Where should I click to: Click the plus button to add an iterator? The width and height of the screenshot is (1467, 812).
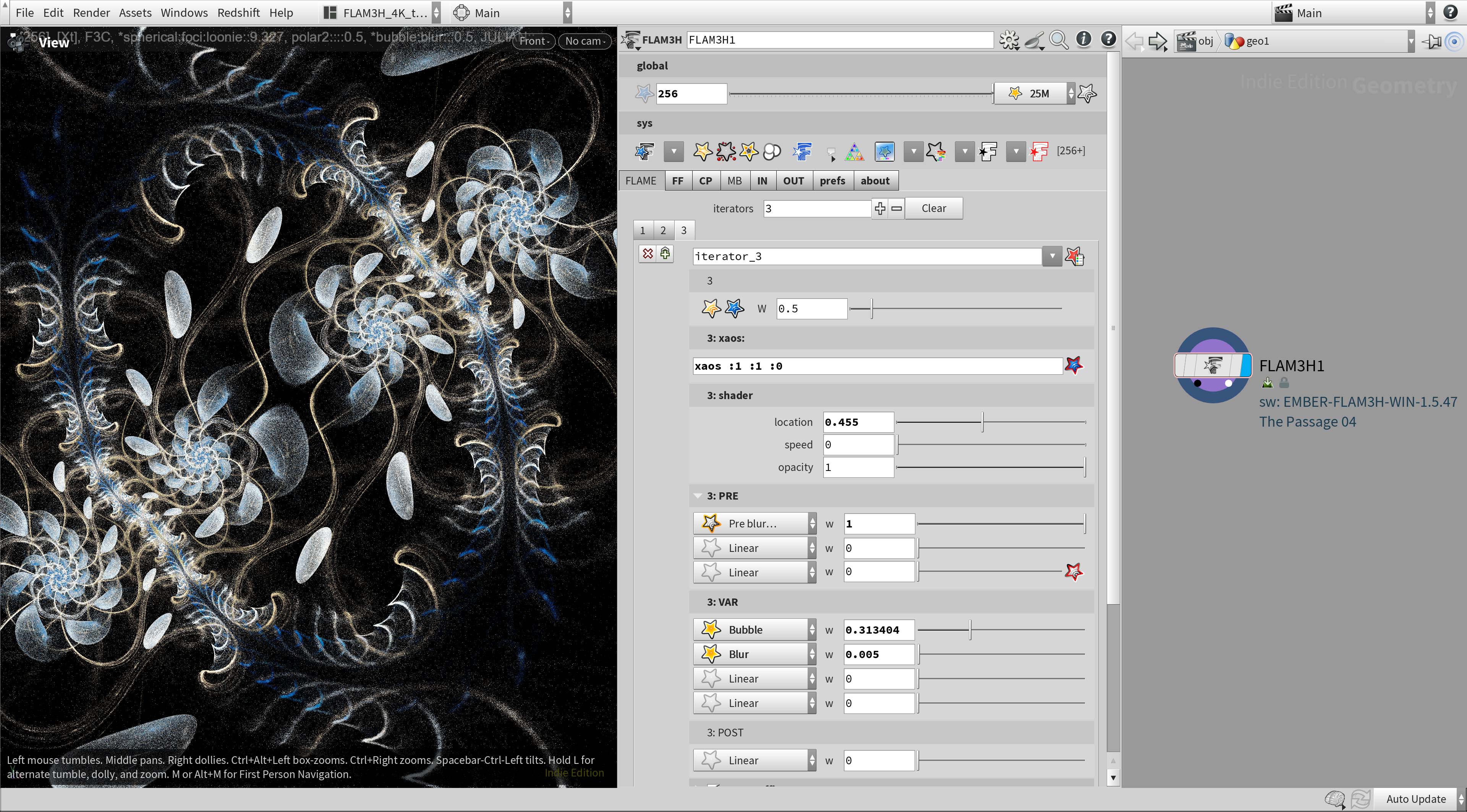pyautogui.click(x=879, y=209)
